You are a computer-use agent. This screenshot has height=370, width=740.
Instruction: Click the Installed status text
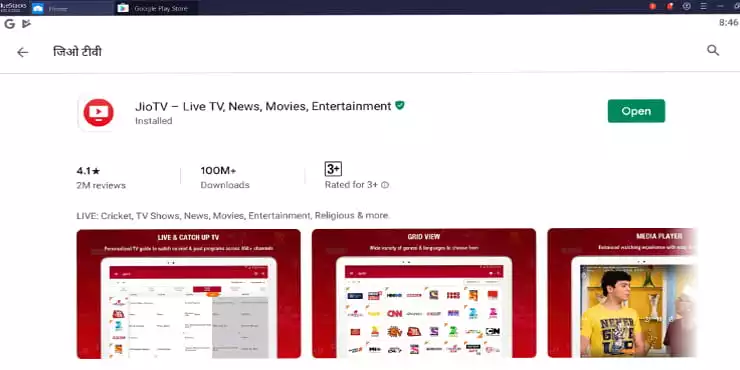[153, 121]
